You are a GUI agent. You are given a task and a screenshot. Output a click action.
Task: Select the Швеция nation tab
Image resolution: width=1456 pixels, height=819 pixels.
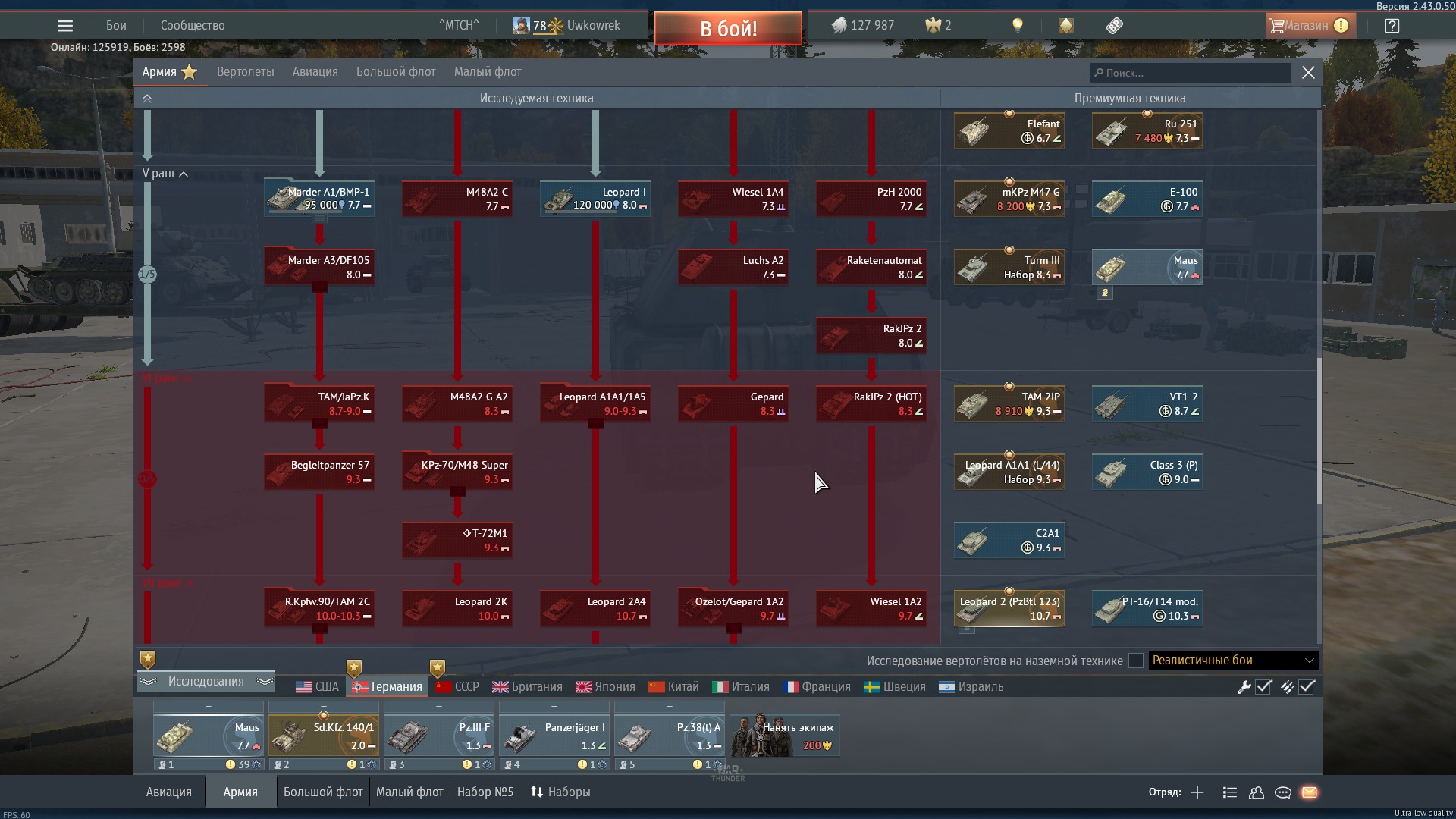pyautogui.click(x=895, y=687)
